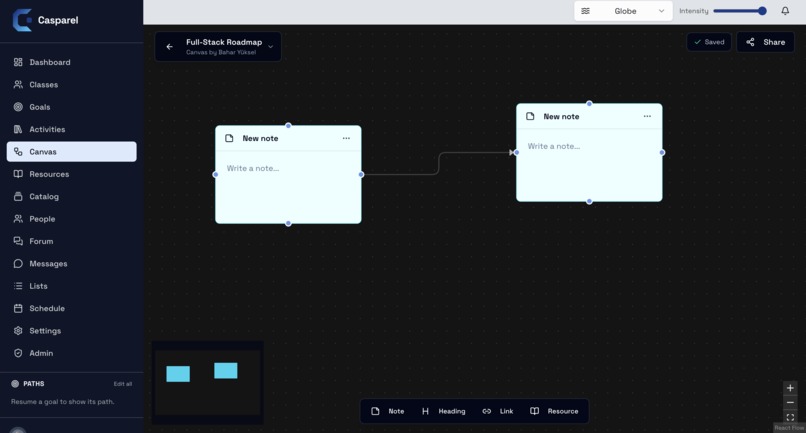Click the Admin shield icon
Screen dimensions: 806x433
tap(18, 353)
